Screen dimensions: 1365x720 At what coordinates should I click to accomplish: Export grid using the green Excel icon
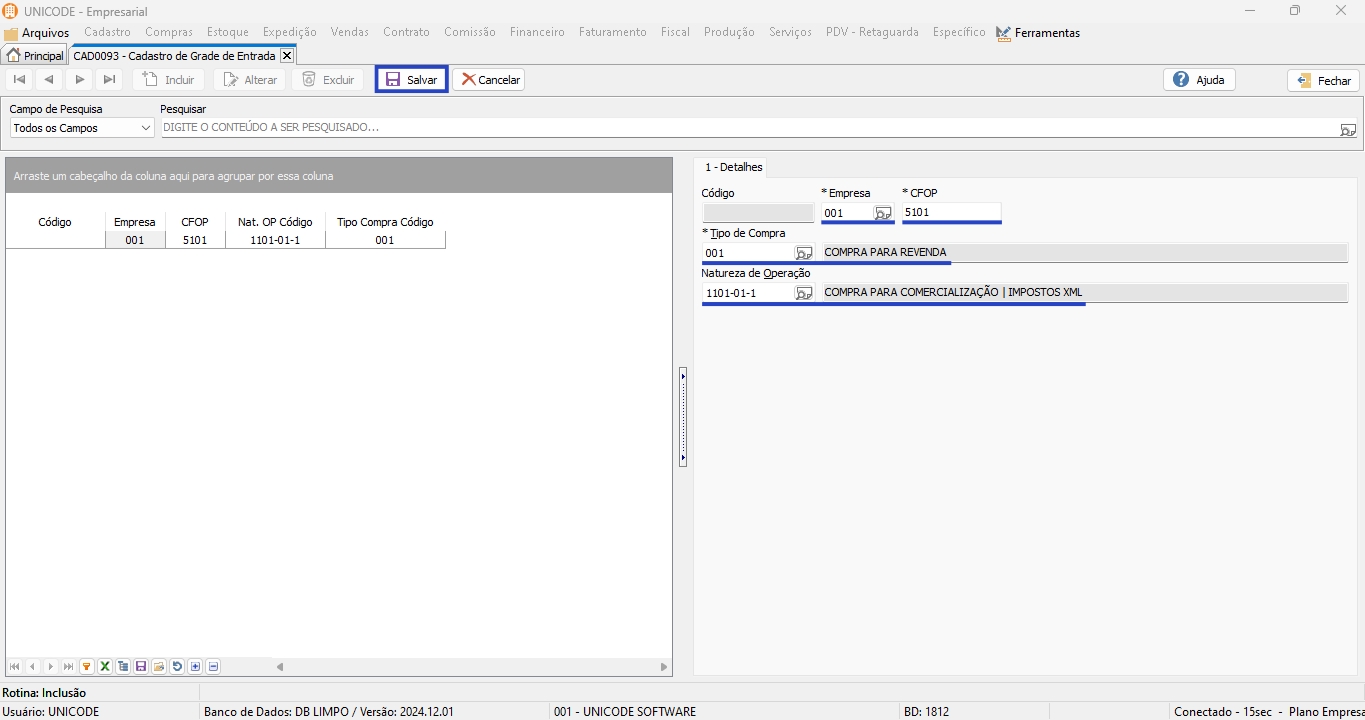pyautogui.click(x=105, y=667)
